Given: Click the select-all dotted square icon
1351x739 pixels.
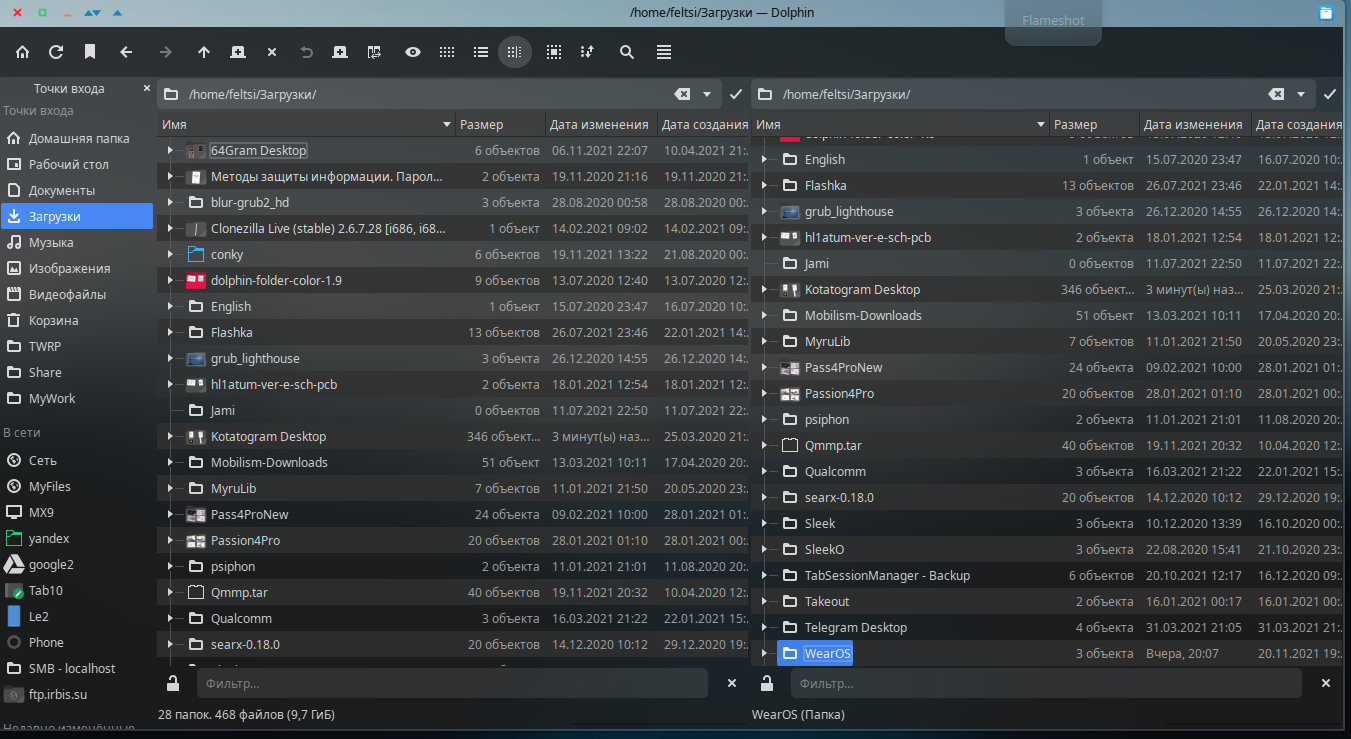Looking at the screenshot, I should tap(553, 52).
